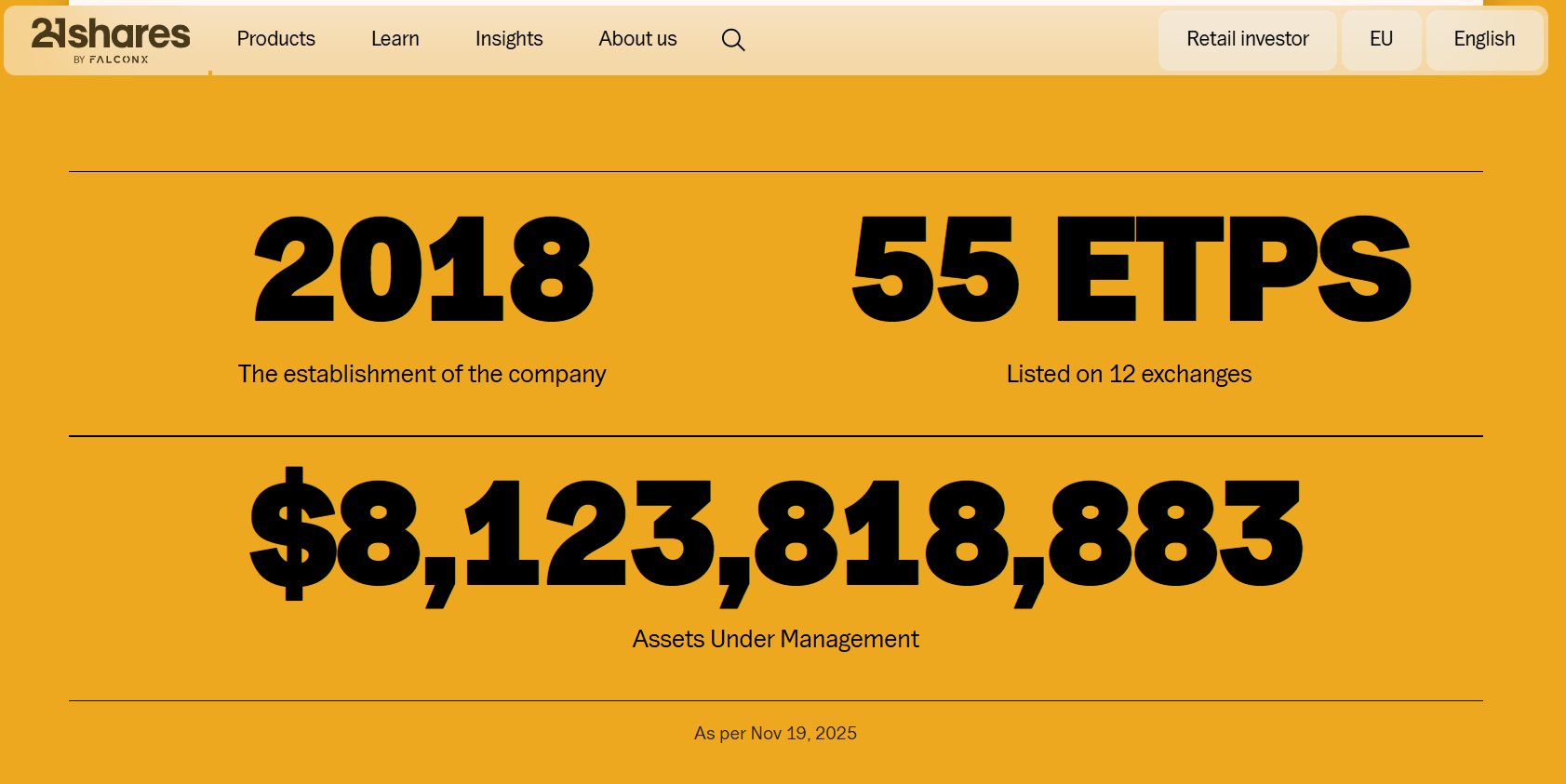Go to the Insights section

point(509,39)
